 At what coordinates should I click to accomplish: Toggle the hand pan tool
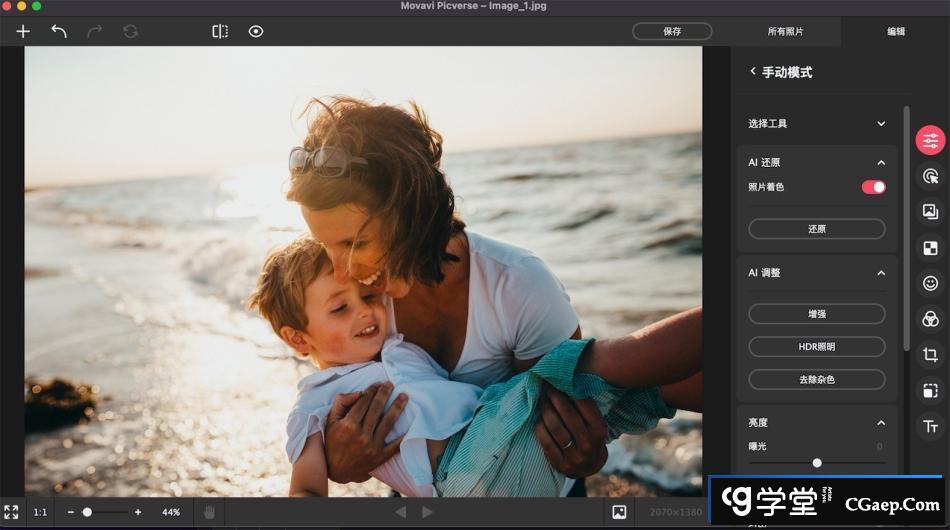tap(210, 512)
